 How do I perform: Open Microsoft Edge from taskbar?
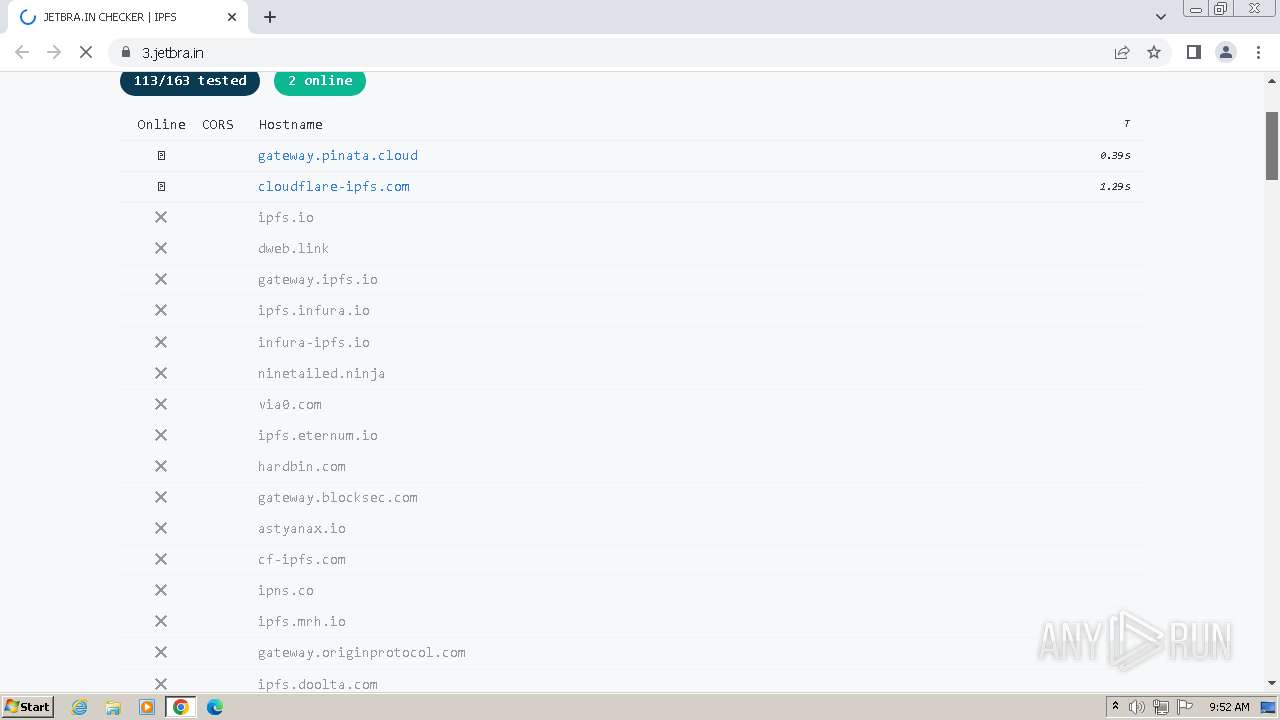pyautogui.click(x=215, y=707)
